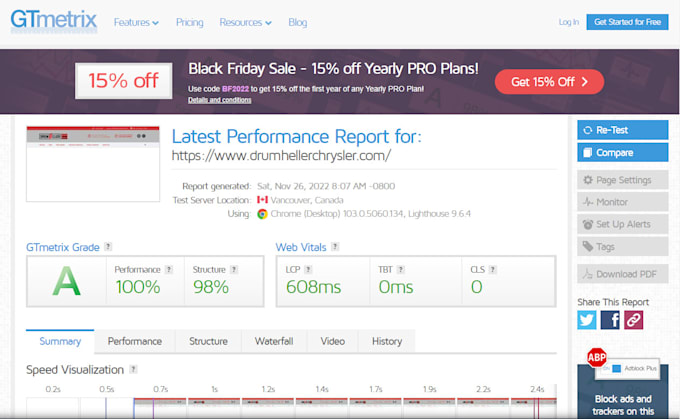Switch to the Structure tab
Screen dimensions: 680x419
pos(208,341)
